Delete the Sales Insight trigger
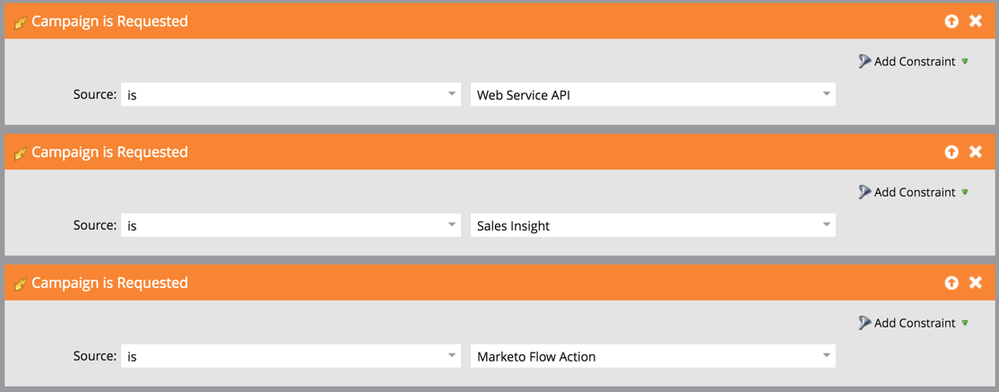999x392 pixels. [x=975, y=152]
